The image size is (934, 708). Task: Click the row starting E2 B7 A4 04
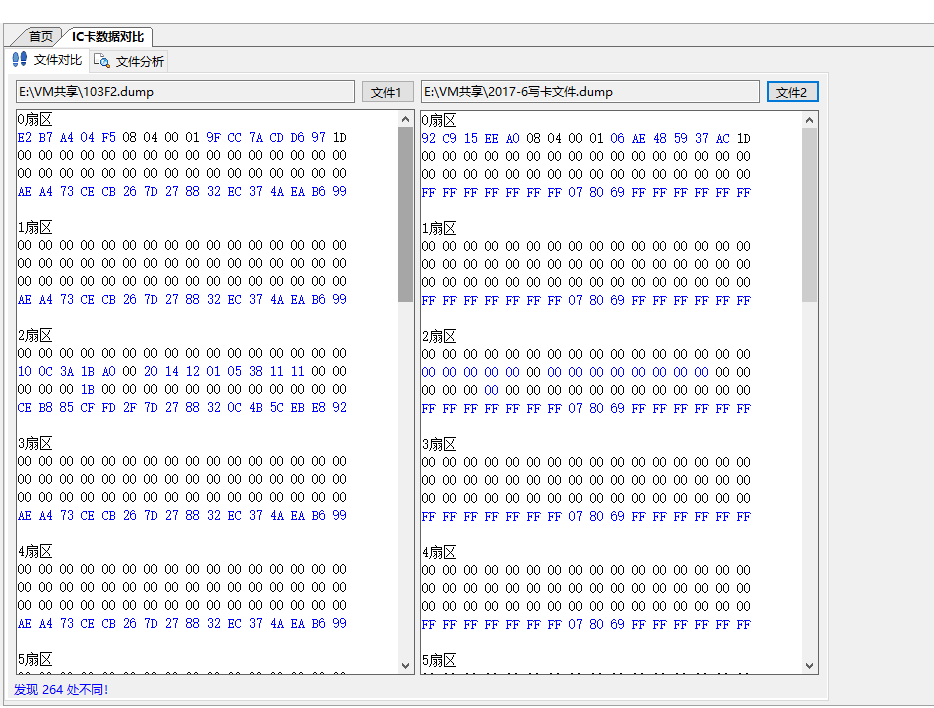click(x=182, y=138)
